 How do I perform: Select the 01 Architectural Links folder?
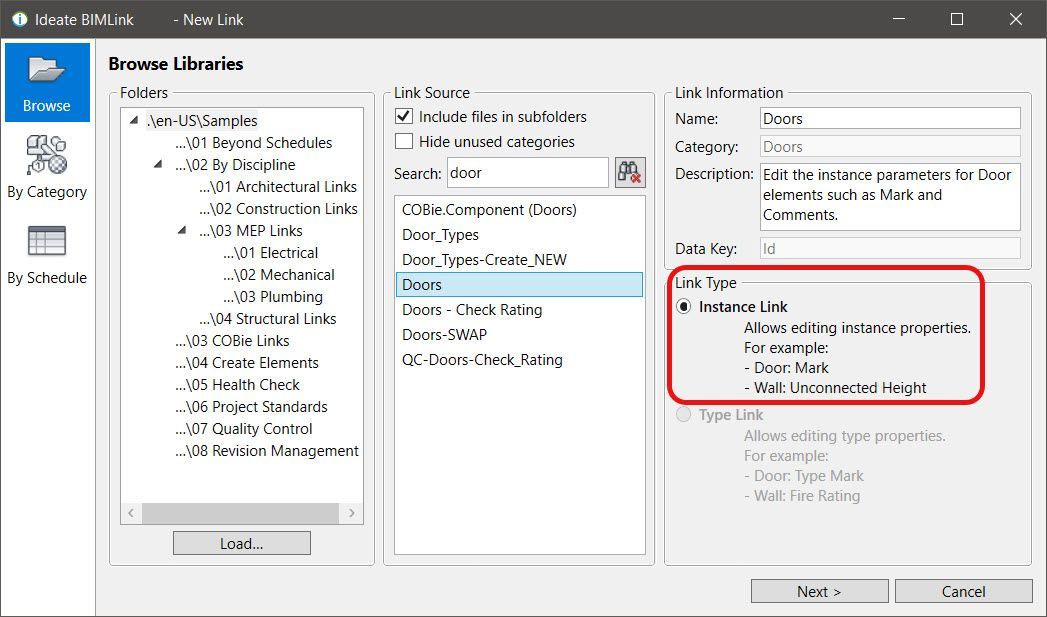pyautogui.click(x=278, y=187)
